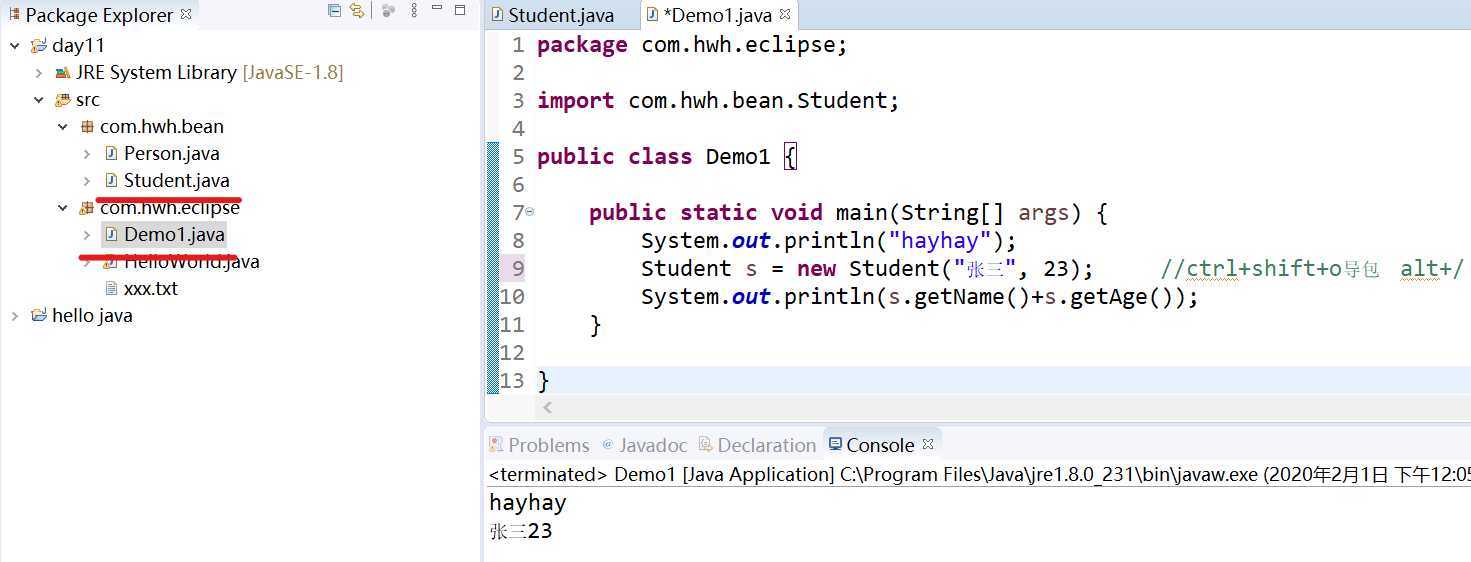Select hello java project

pos(92,316)
